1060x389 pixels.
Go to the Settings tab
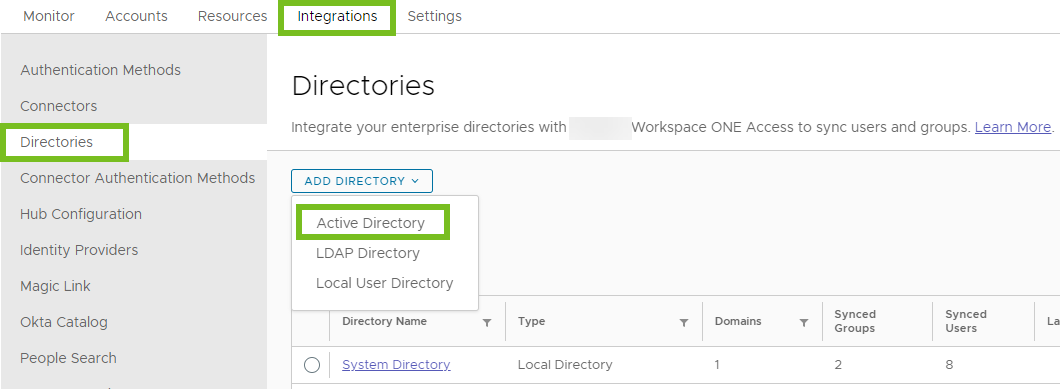[x=434, y=16]
